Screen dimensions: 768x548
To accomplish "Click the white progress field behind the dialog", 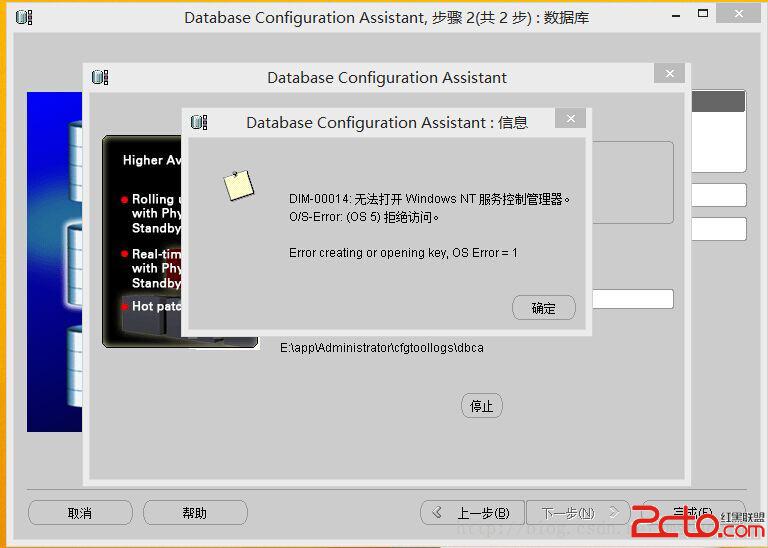I will (633, 299).
